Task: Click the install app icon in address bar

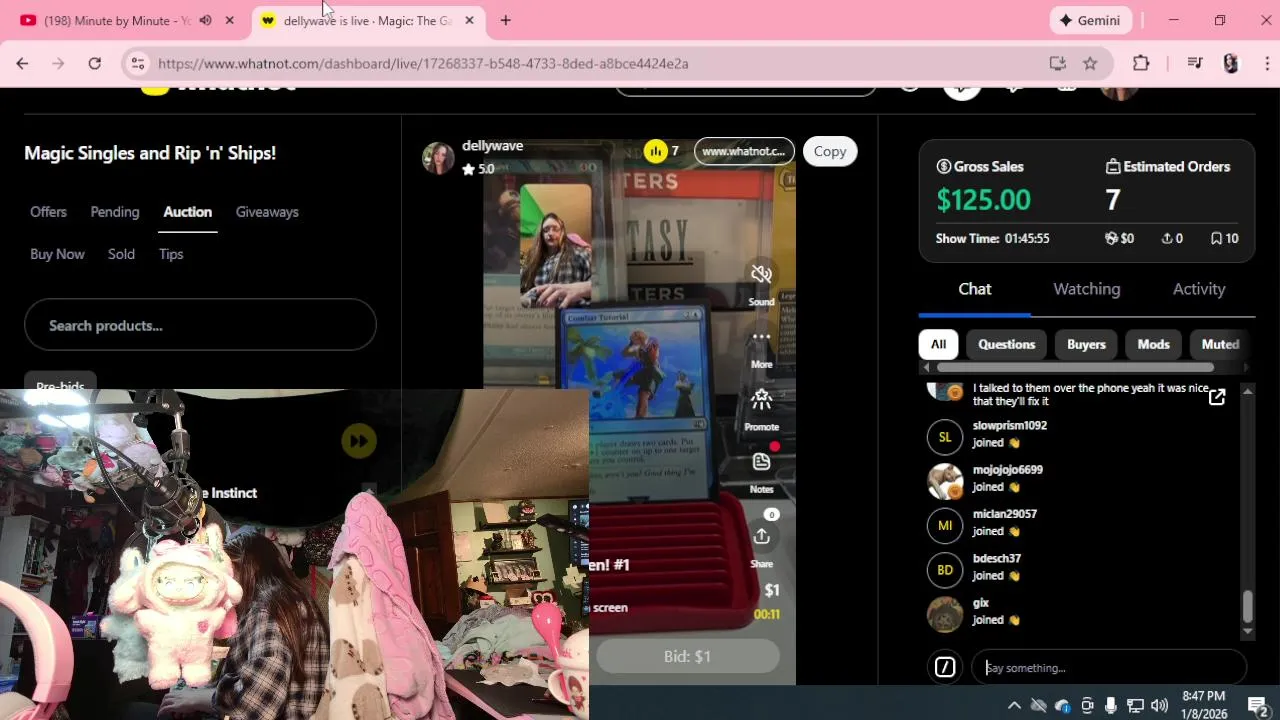Action: coord(1057,63)
